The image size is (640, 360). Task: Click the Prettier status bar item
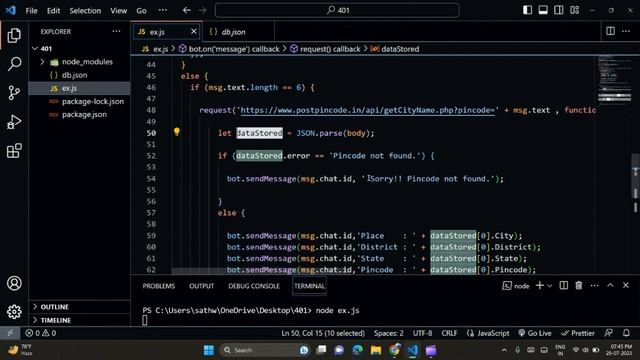578,333
